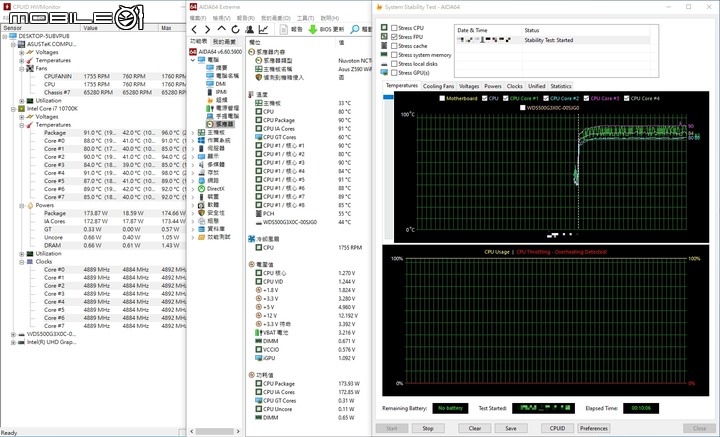Viewport: 720px width, 437px height.
Task: Click the Intel Core i7 10700K processor icon
Action: pyautogui.click(x=21, y=109)
